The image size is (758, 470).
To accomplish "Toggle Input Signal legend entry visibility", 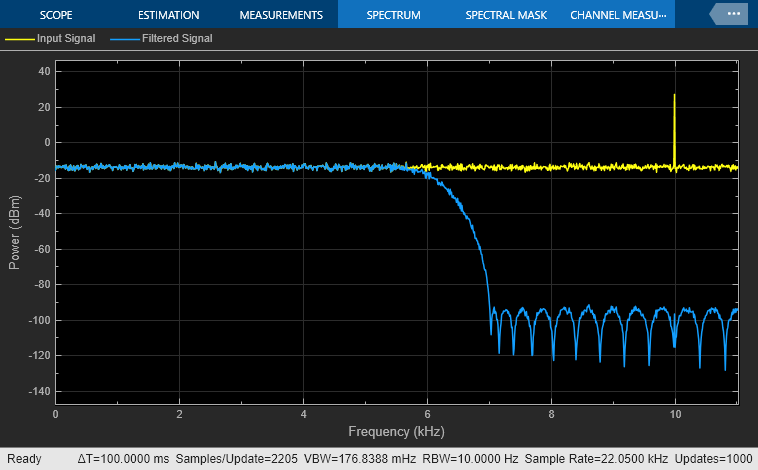I will [x=62, y=39].
